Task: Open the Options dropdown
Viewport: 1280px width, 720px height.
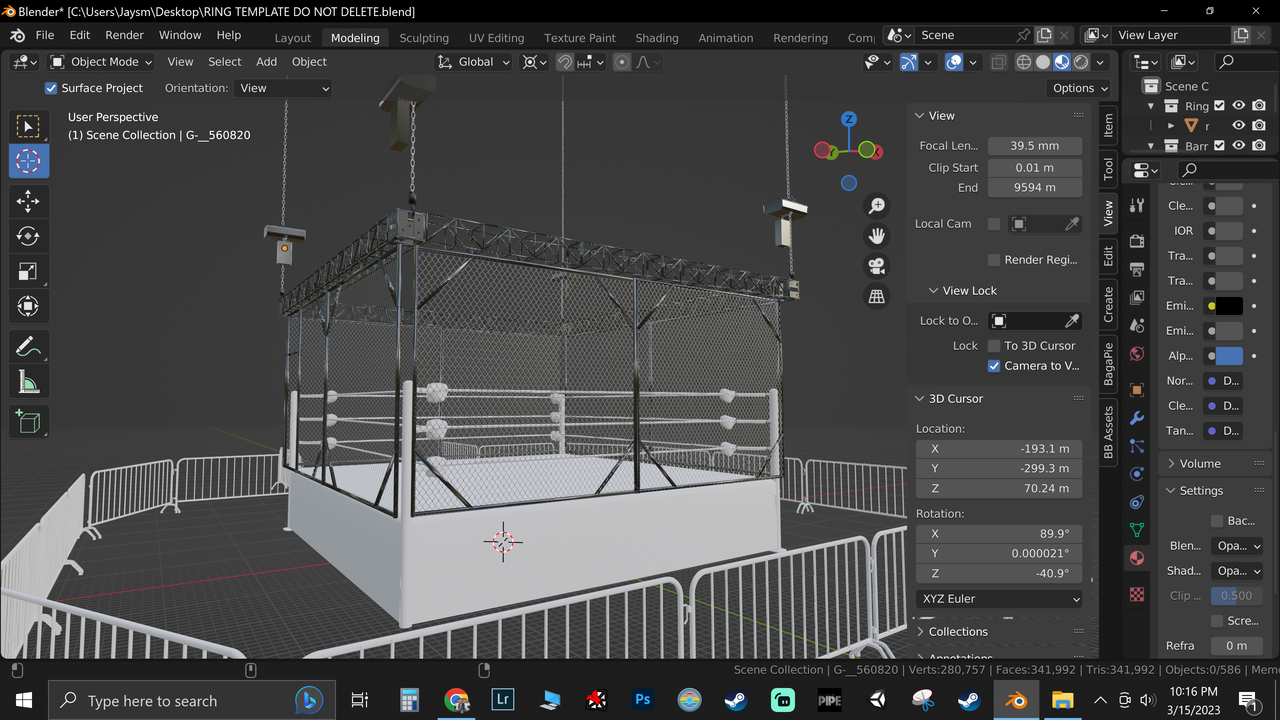Action: [x=1080, y=88]
